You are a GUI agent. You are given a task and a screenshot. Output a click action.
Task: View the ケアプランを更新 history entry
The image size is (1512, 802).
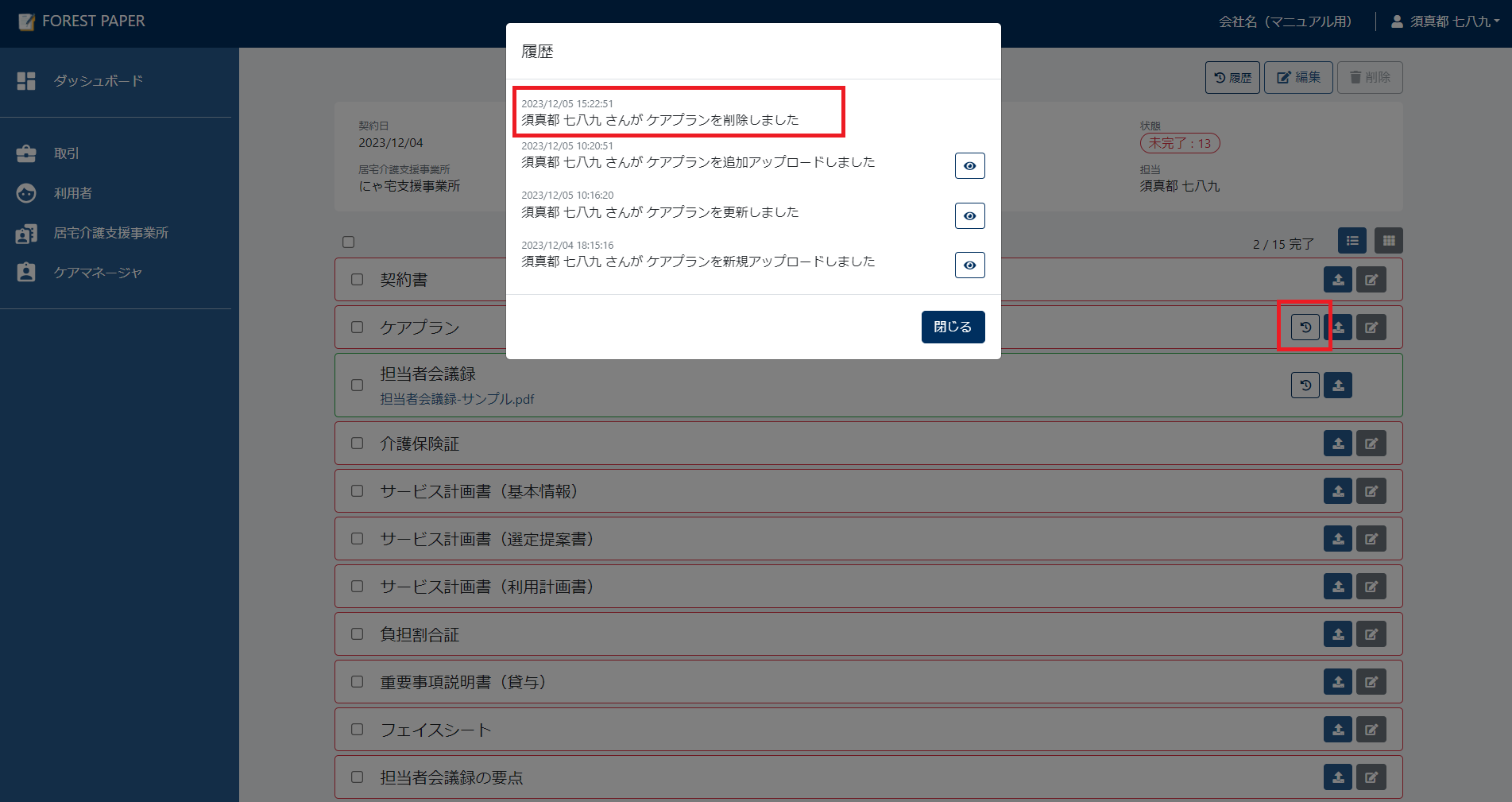pyautogui.click(x=969, y=215)
